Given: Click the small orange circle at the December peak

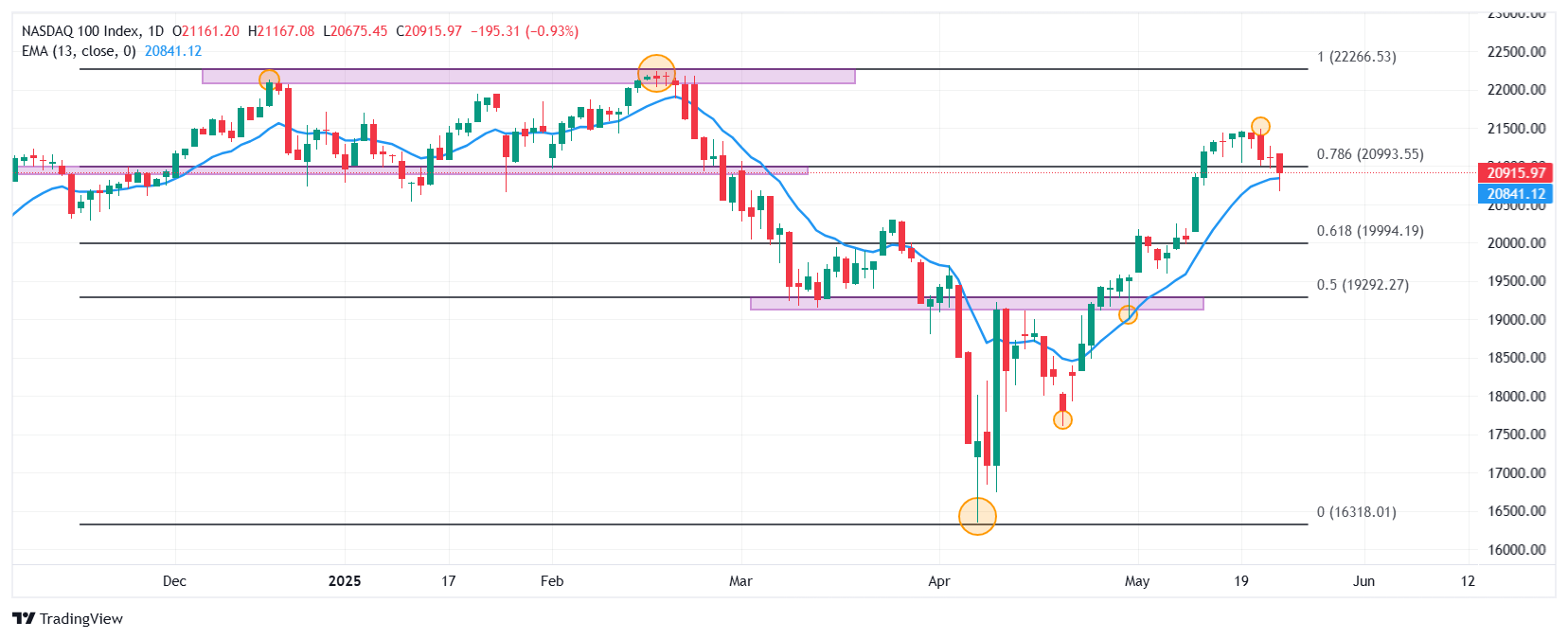Looking at the screenshot, I should click(269, 80).
